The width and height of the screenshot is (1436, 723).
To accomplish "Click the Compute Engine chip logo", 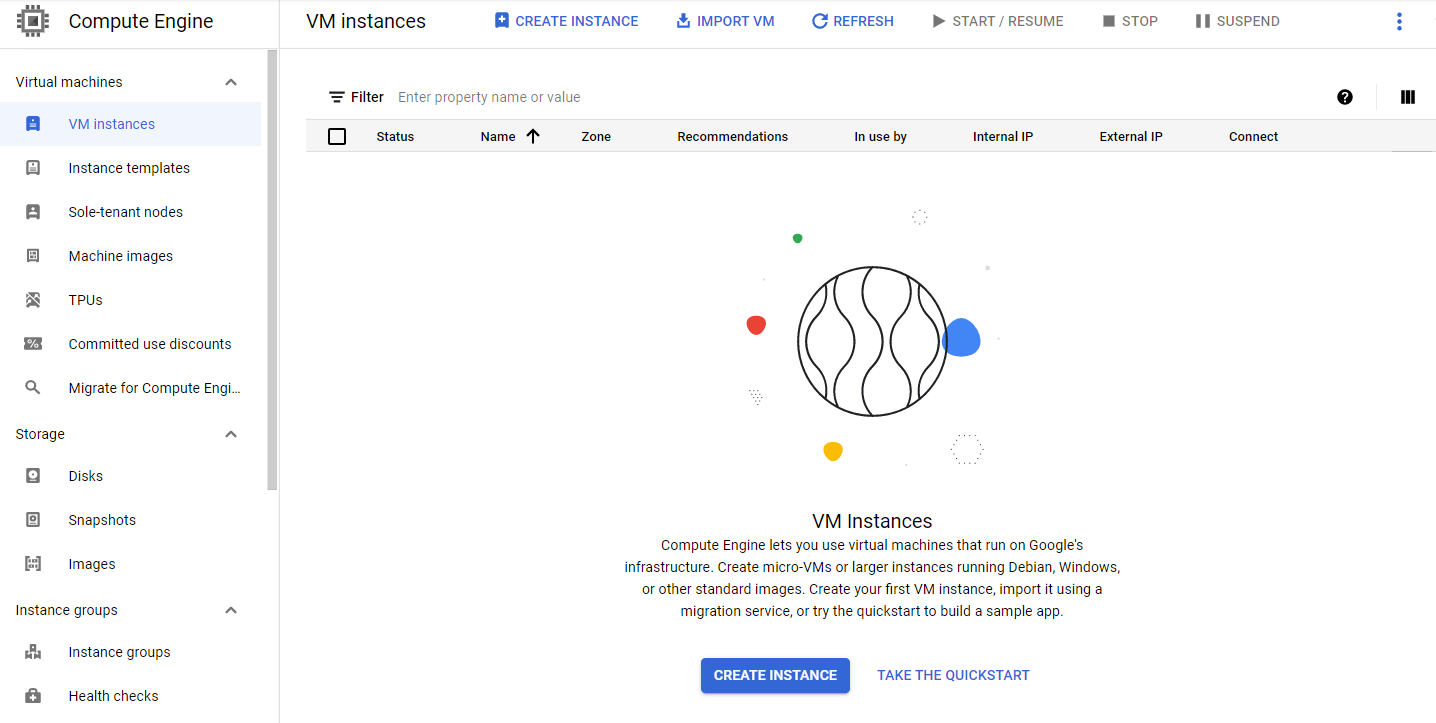I will (33, 21).
